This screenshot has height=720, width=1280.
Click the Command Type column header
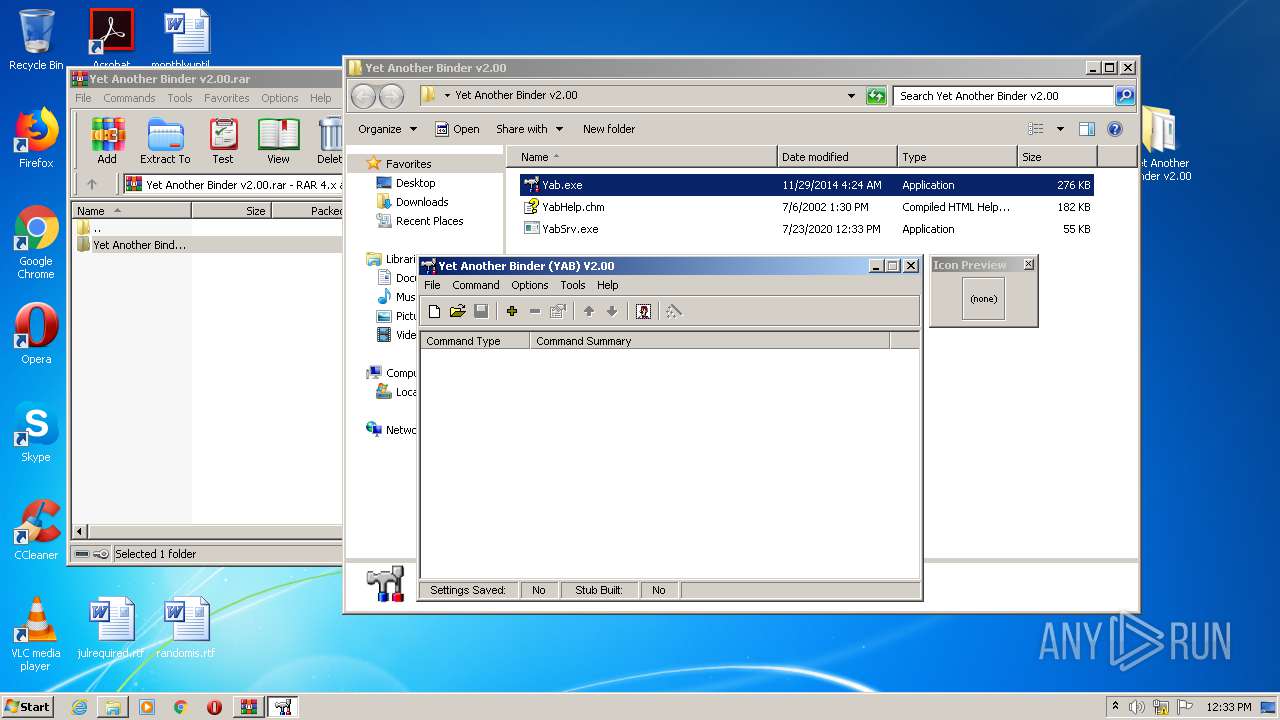tap(475, 341)
